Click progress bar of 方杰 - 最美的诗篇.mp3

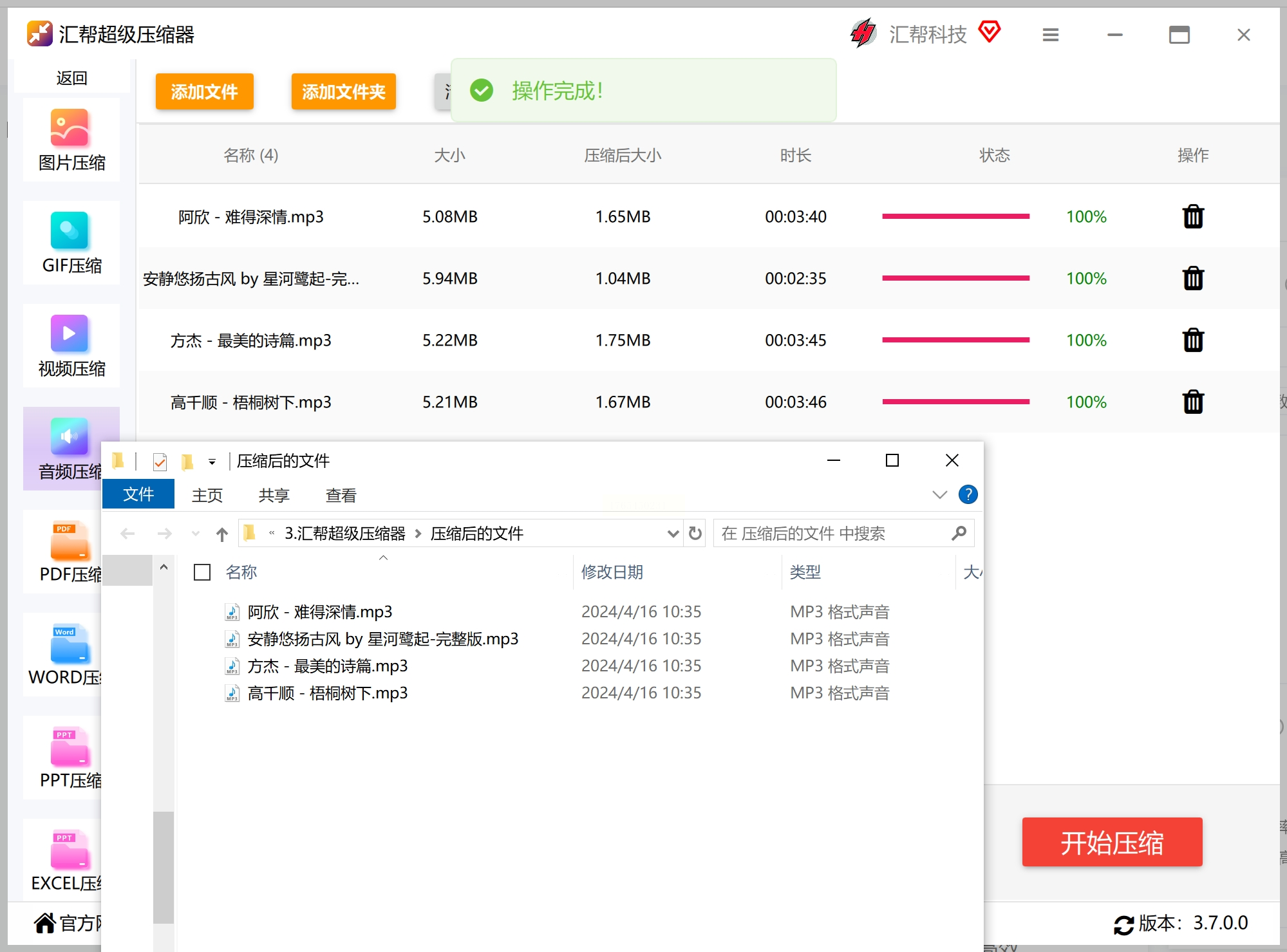(955, 340)
